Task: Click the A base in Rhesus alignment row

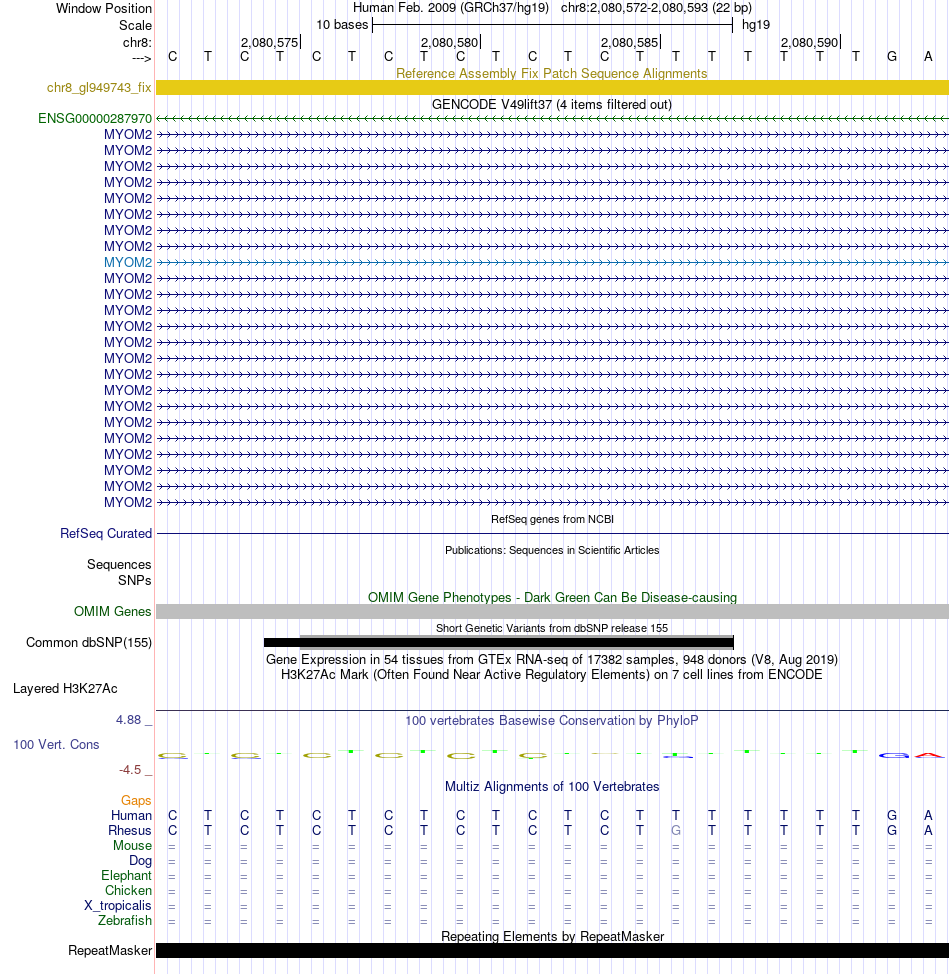Action: click(928, 831)
